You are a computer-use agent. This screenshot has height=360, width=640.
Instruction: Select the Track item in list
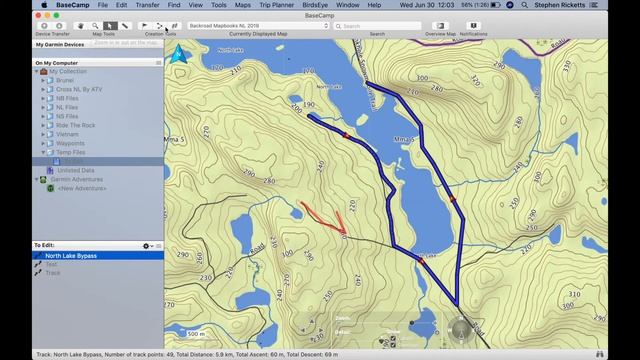click(53, 273)
